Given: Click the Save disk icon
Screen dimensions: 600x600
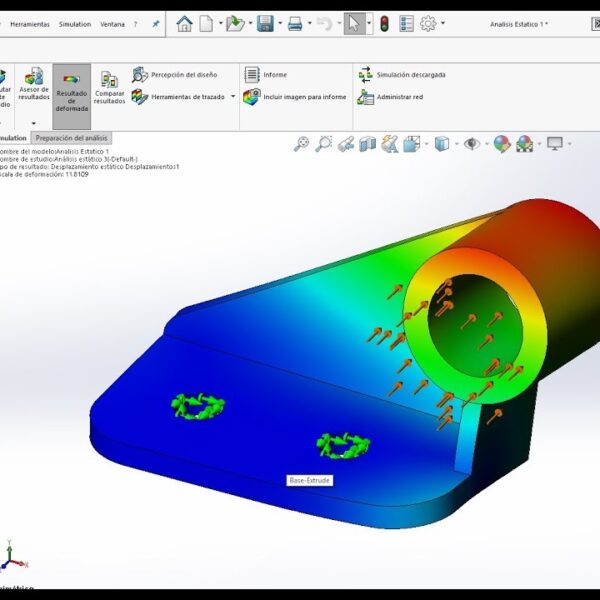Looking at the screenshot, I should (265, 24).
